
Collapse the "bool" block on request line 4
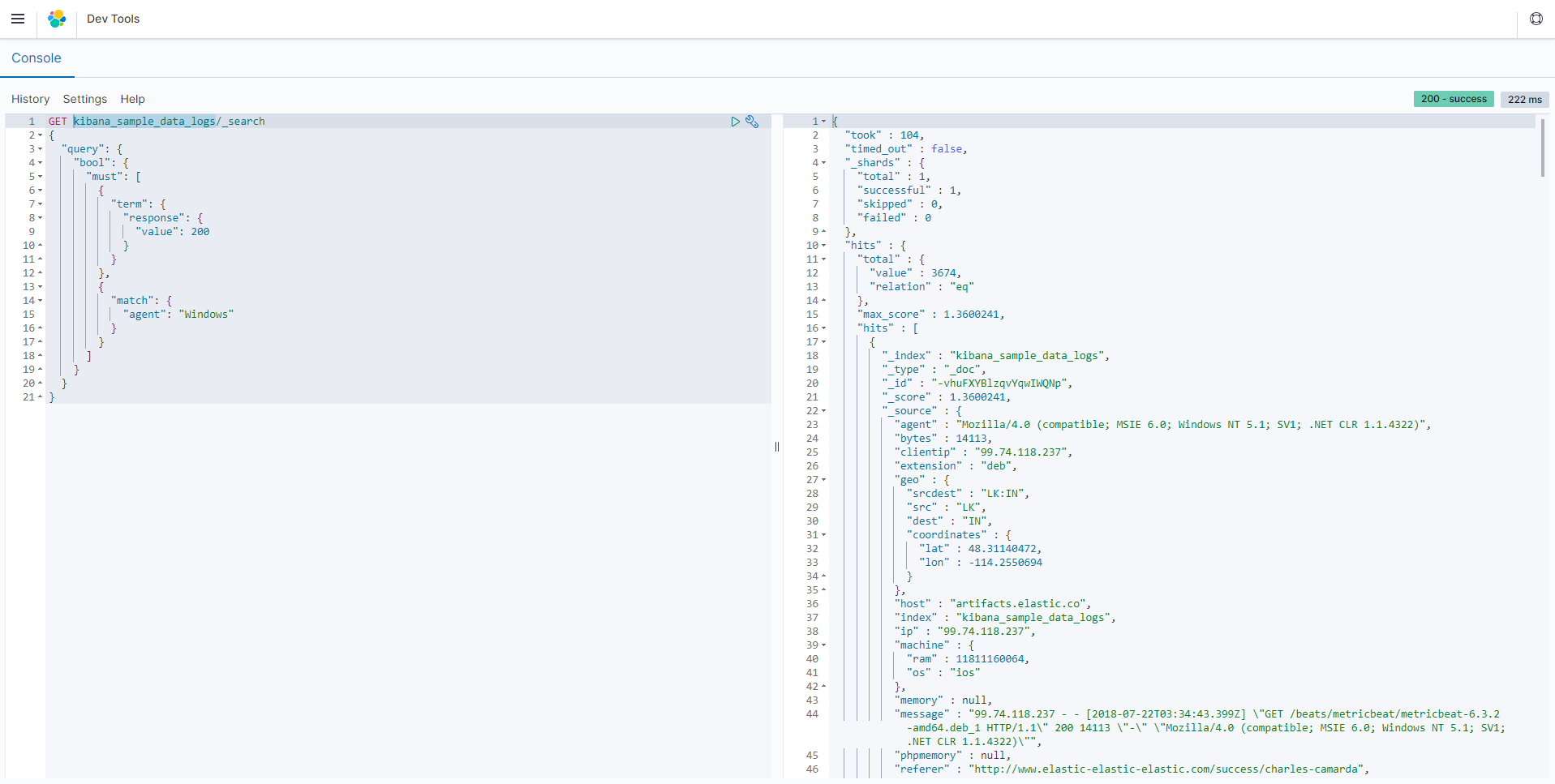point(41,163)
